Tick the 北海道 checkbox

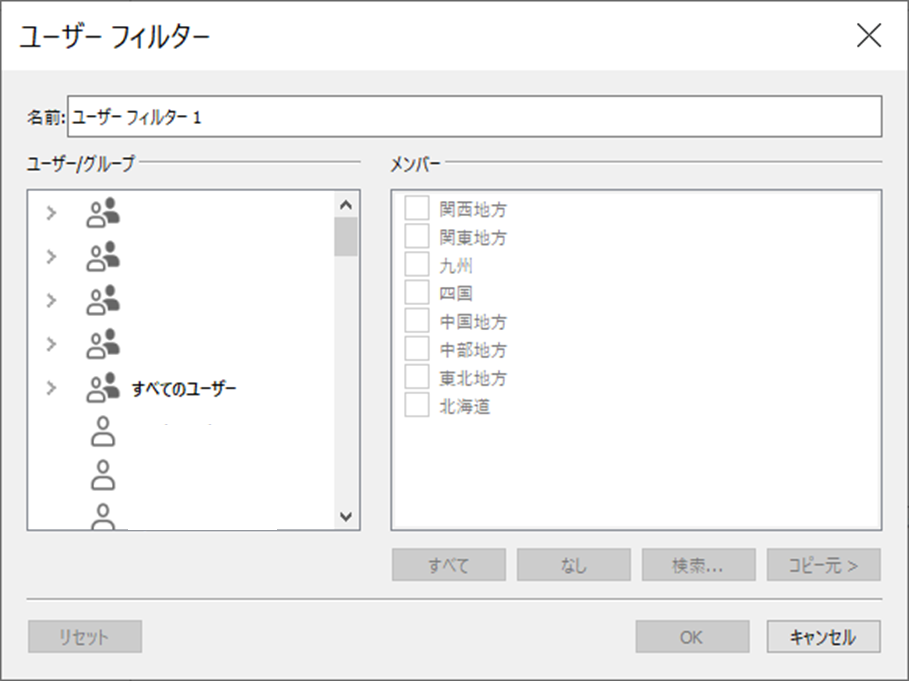[x=416, y=406]
